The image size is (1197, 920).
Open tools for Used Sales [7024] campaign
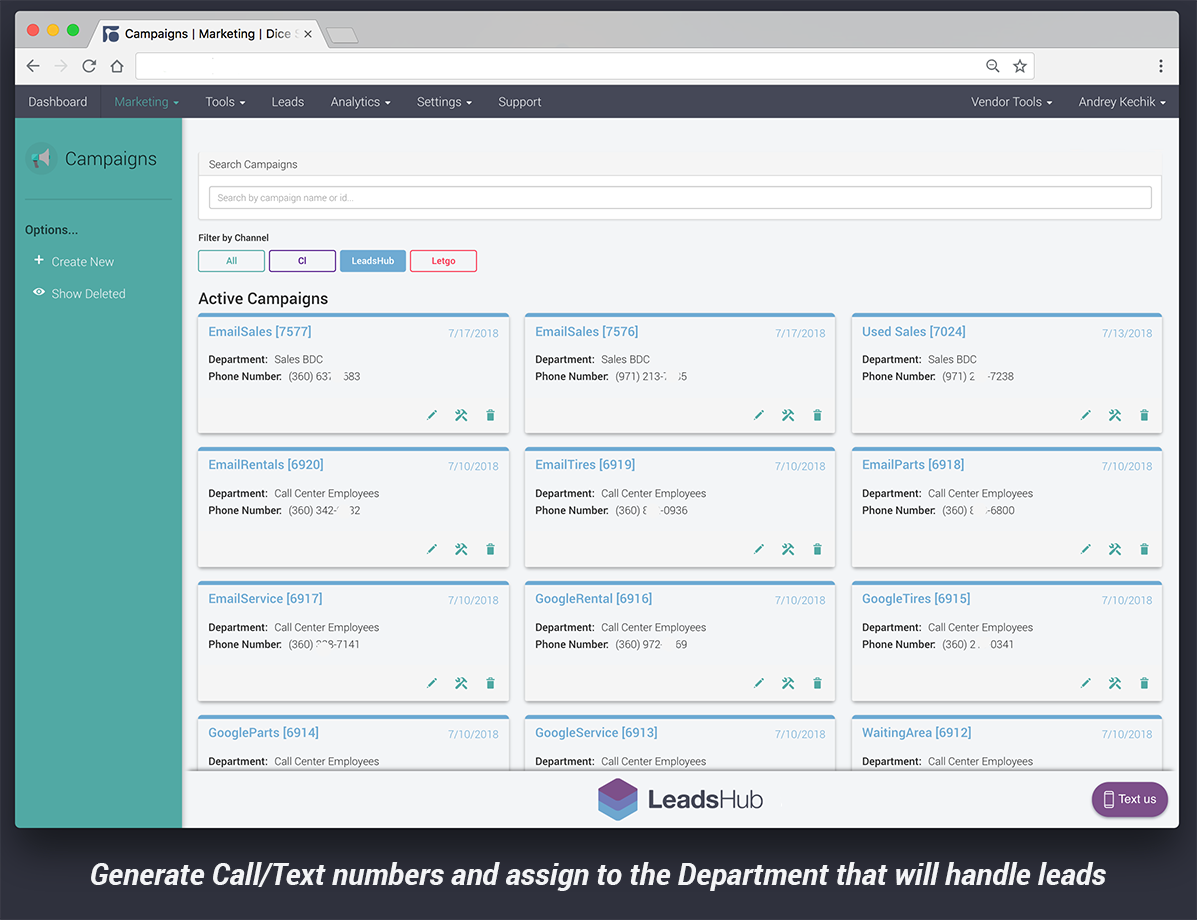[1115, 415]
